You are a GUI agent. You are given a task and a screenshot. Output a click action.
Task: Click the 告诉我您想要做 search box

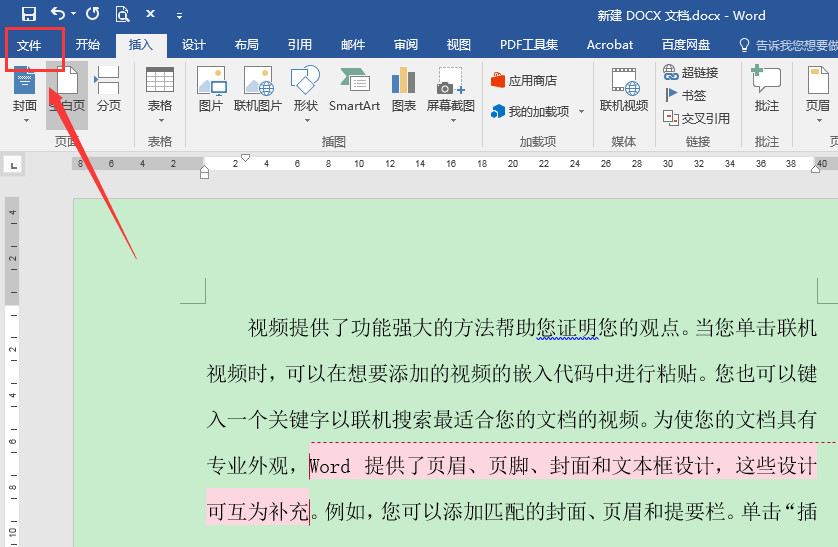(x=788, y=45)
